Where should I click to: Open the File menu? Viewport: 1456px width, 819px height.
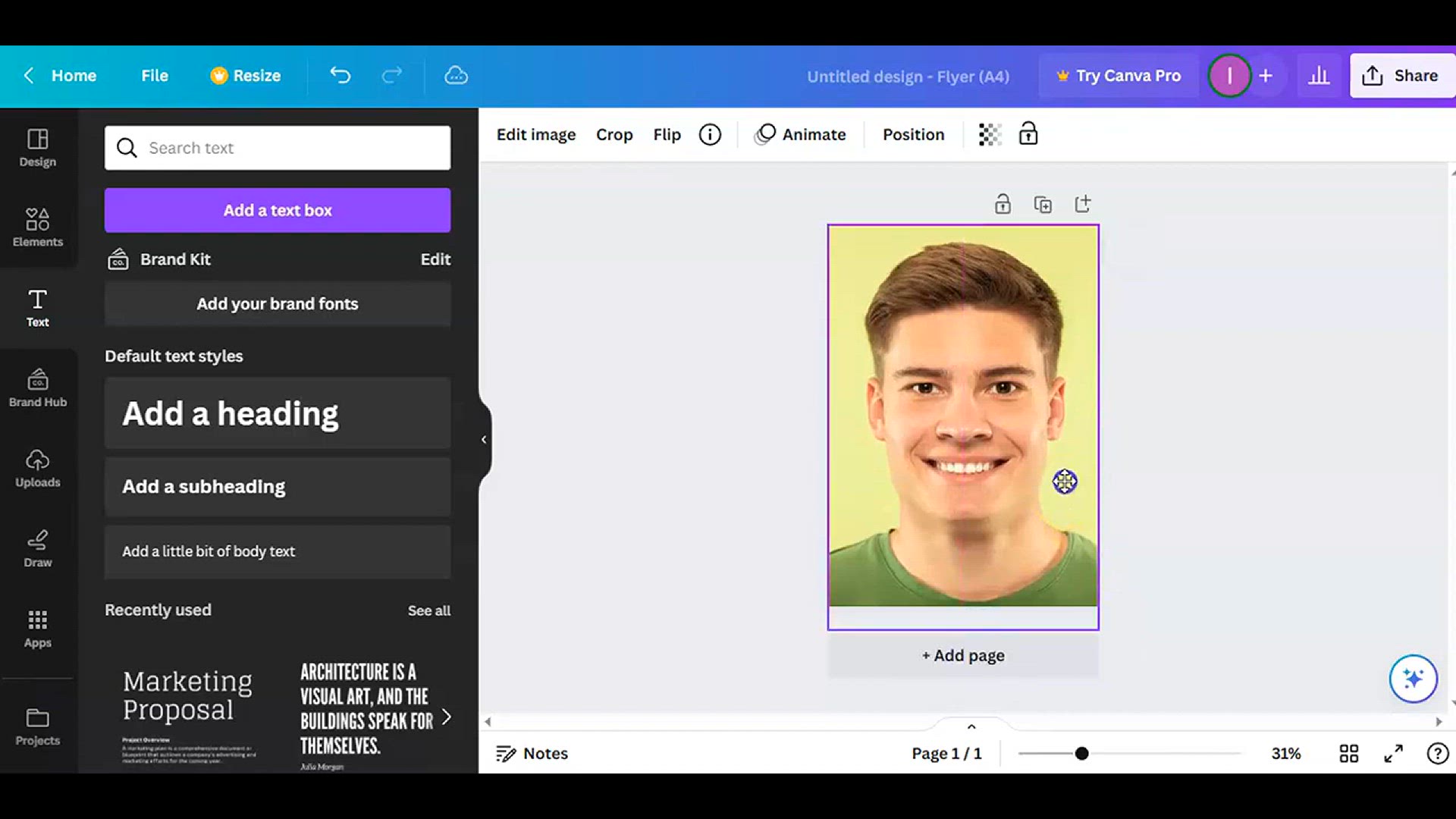[x=155, y=75]
